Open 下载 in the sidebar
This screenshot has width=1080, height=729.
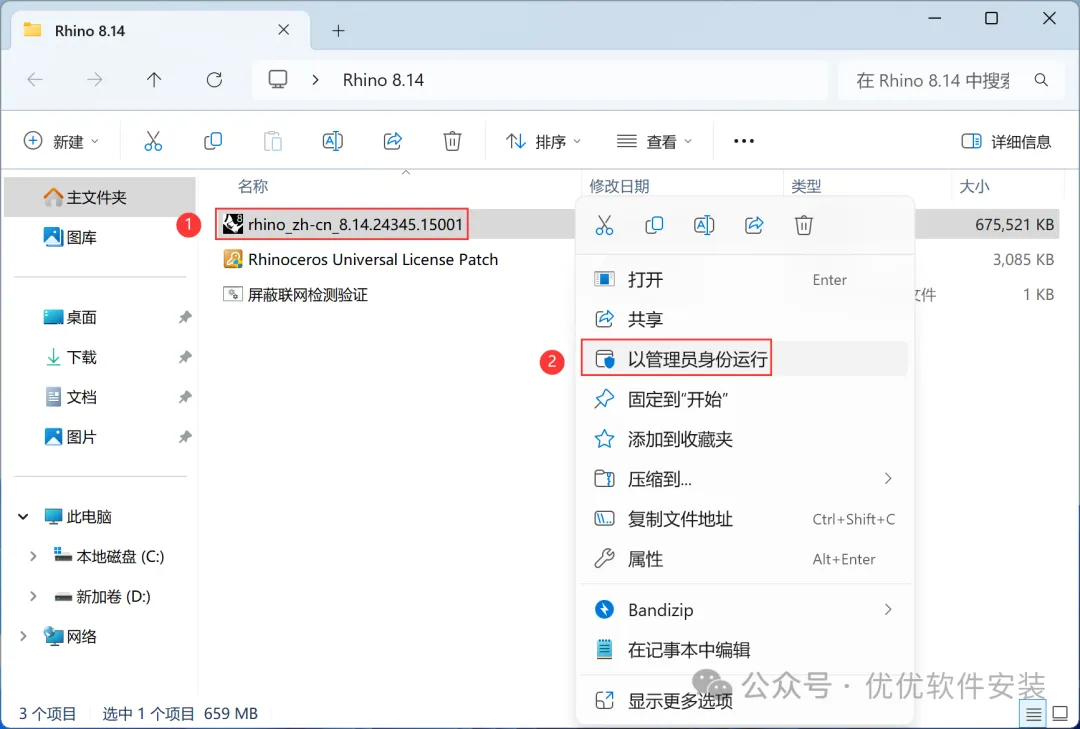70,357
